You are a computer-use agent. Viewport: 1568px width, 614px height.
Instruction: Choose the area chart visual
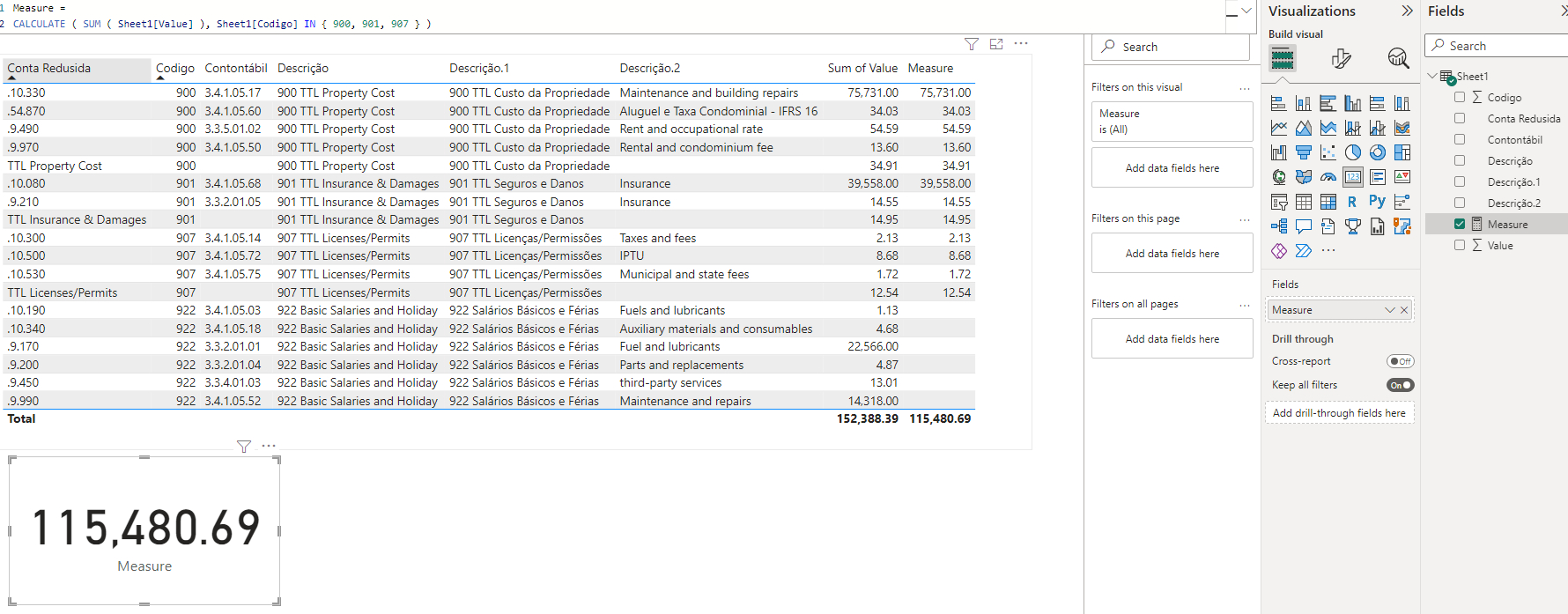[x=1304, y=129]
